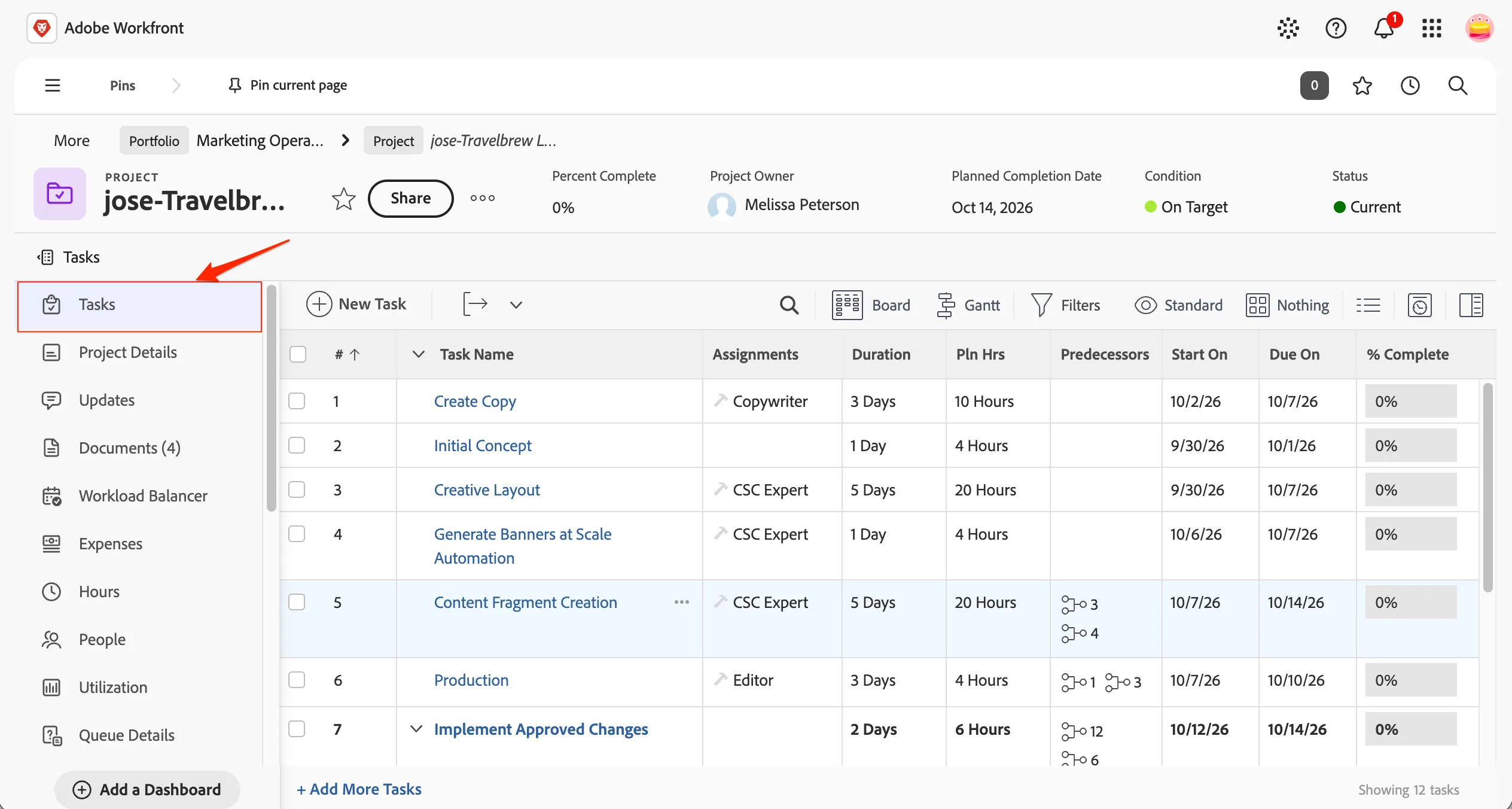Screen dimensions: 1512x809
Task: Open the help question mark icon
Action: [x=1336, y=28]
